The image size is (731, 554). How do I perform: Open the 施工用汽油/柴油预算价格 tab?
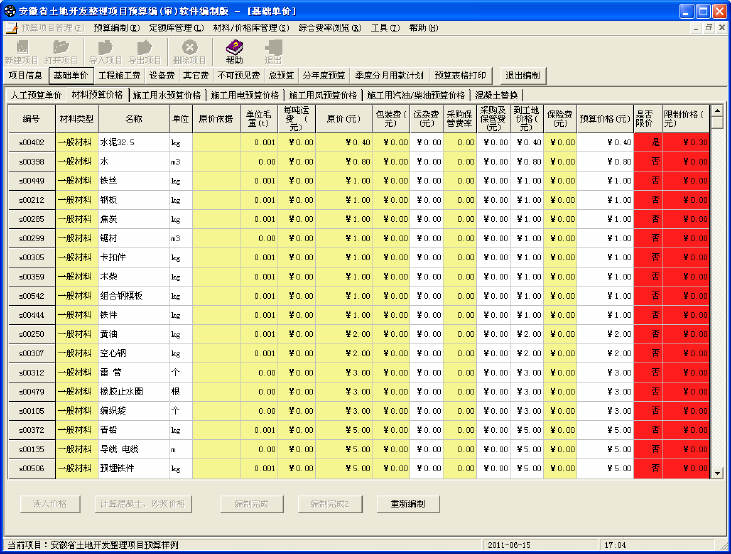coord(416,95)
